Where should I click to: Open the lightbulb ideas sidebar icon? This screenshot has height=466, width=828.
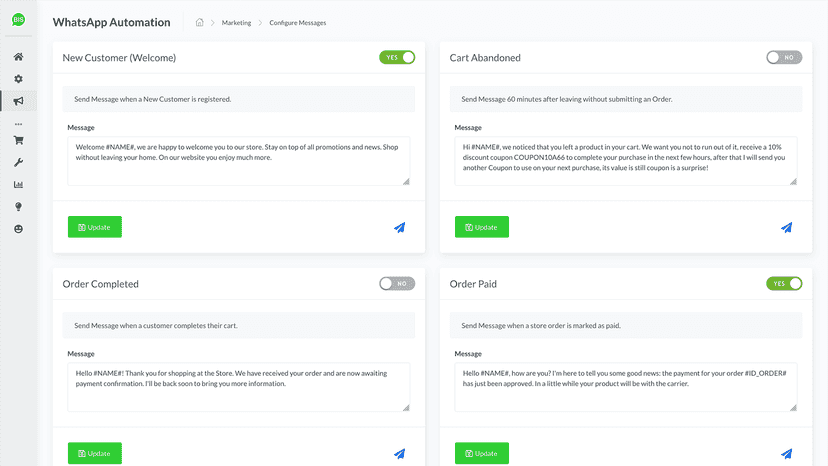18,207
